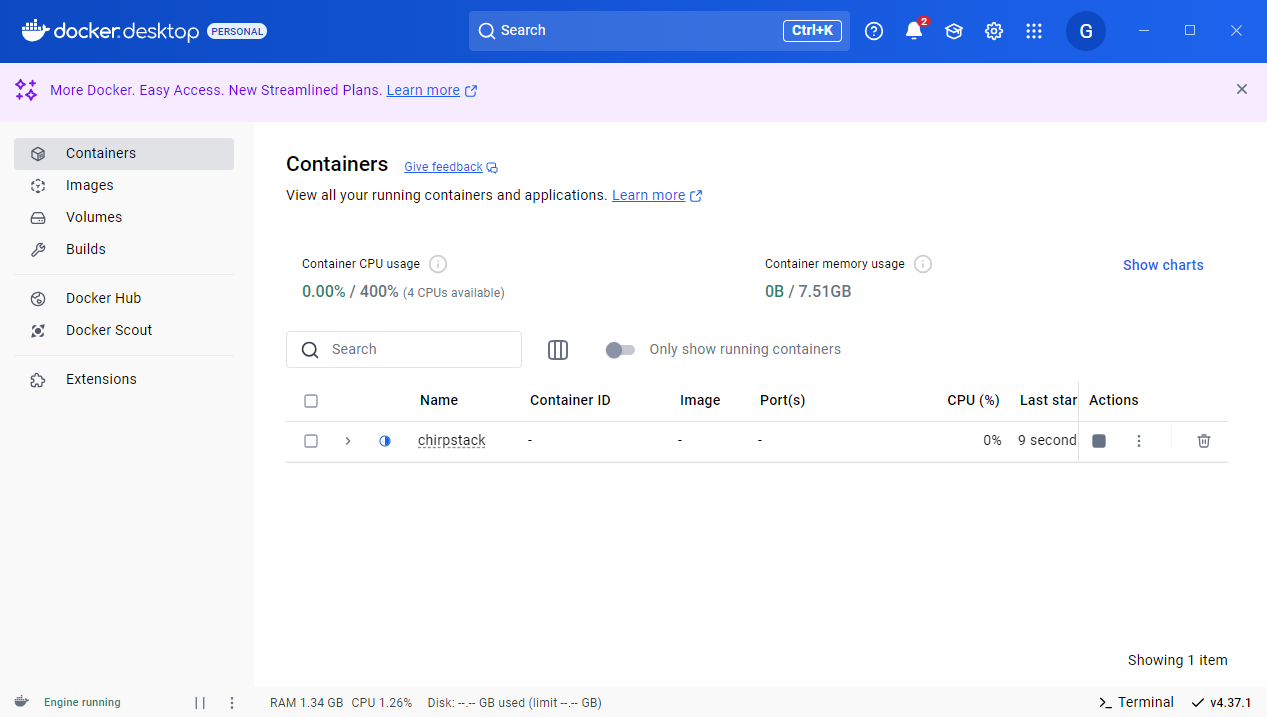This screenshot has width=1267, height=717.
Task: Open the chirpstack container link
Action: click(x=451, y=441)
